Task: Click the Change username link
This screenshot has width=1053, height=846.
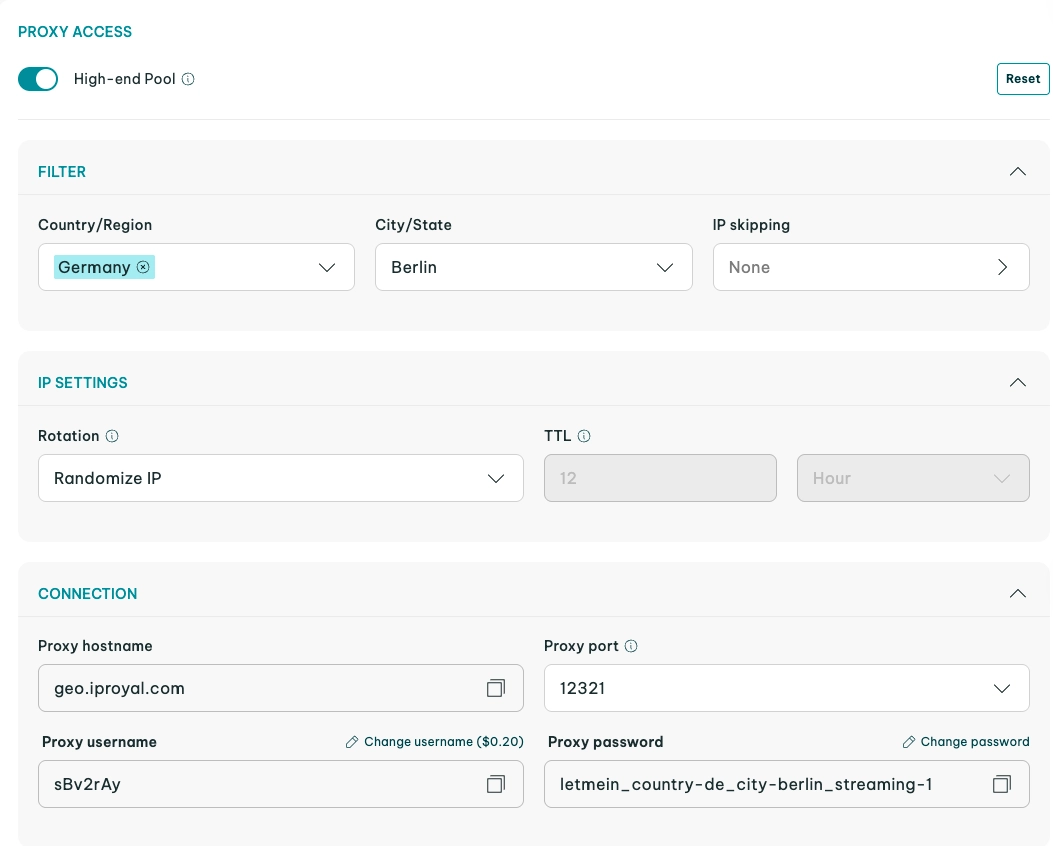Action: click(x=434, y=742)
